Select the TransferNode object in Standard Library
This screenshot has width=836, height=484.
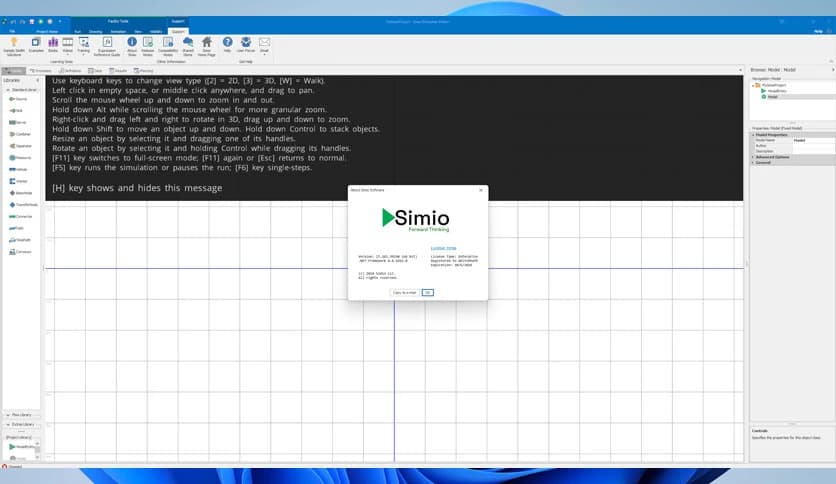[x=23, y=205]
